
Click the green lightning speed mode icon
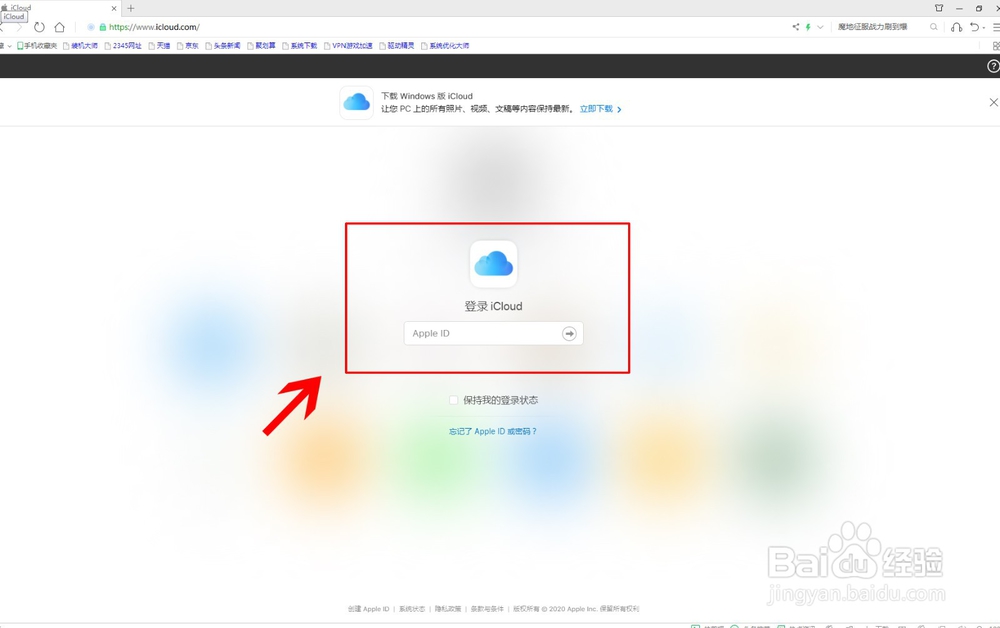tap(808, 27)
